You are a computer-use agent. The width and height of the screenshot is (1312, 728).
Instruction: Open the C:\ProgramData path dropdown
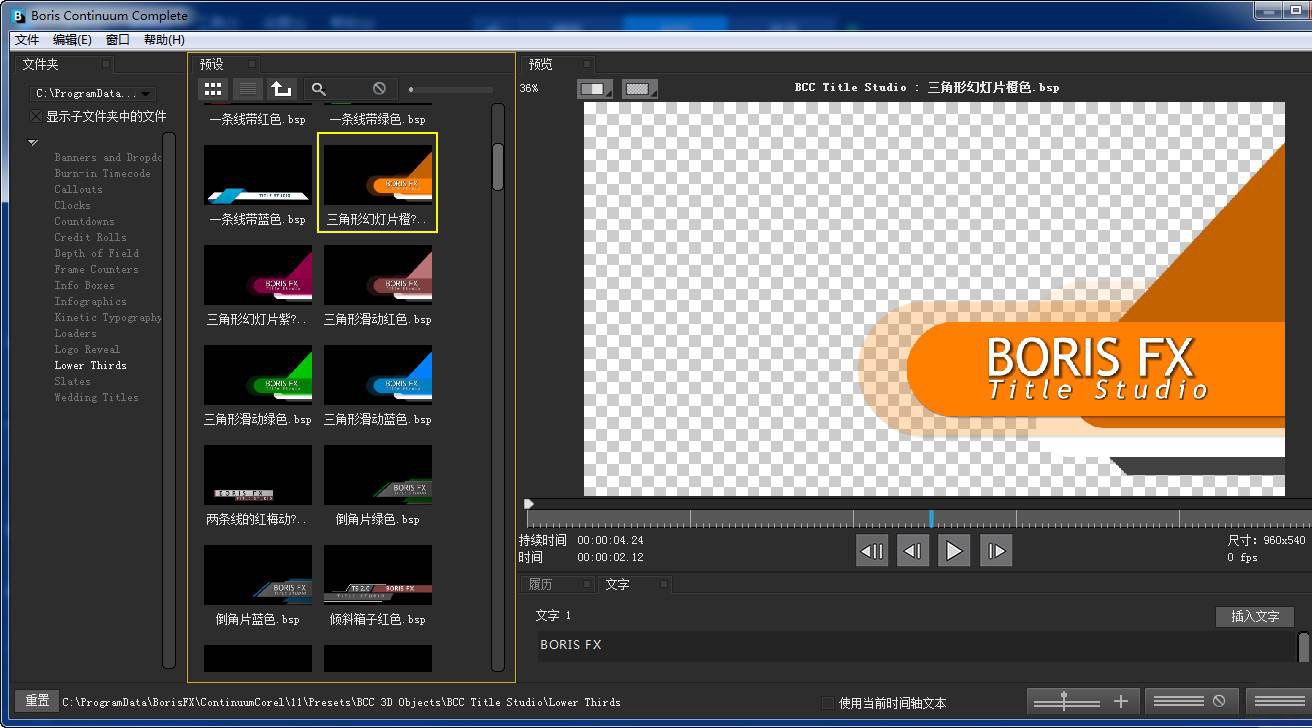[92, 93]
